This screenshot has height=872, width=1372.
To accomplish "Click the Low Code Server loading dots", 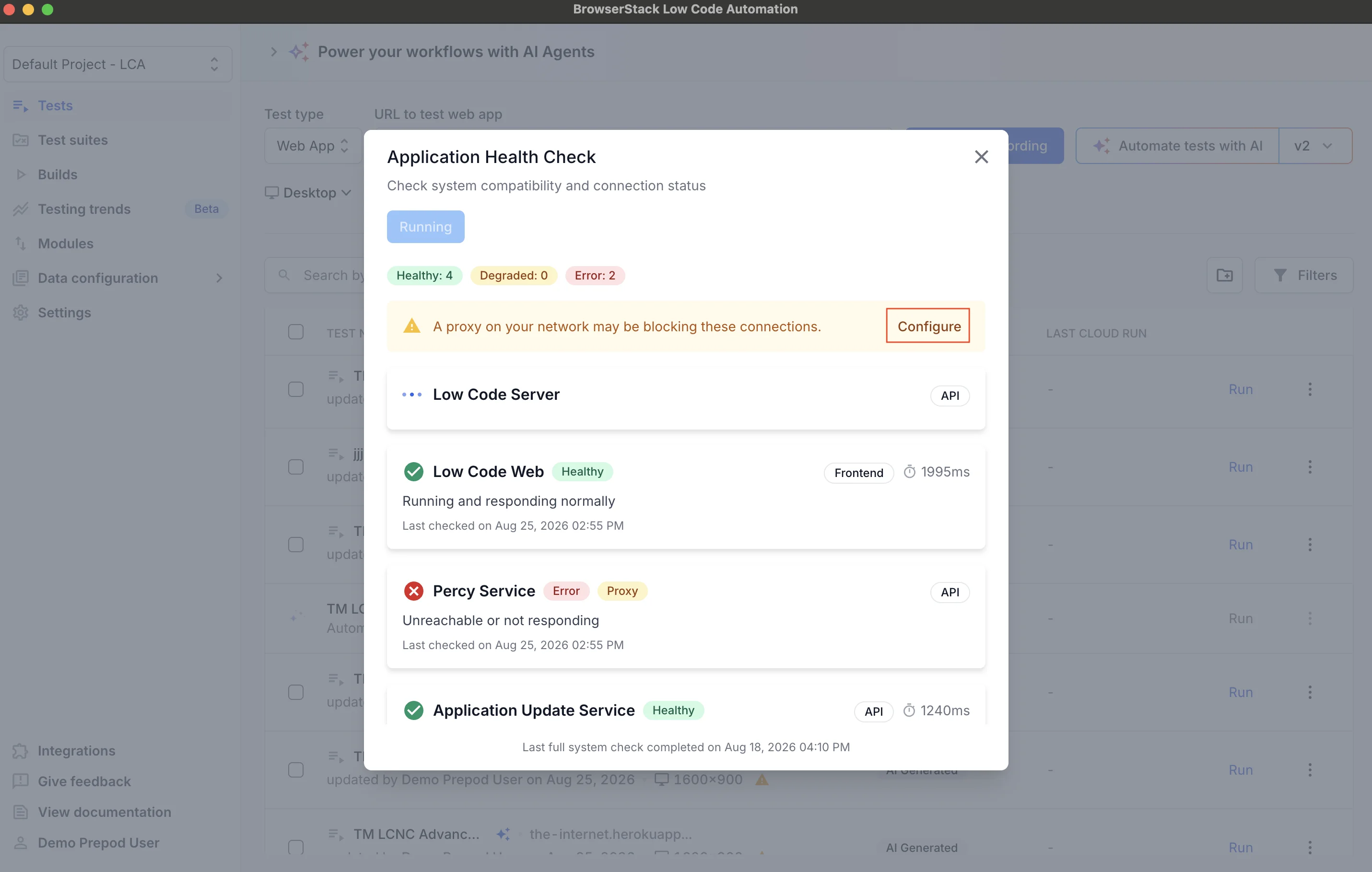I will (411, 394).
